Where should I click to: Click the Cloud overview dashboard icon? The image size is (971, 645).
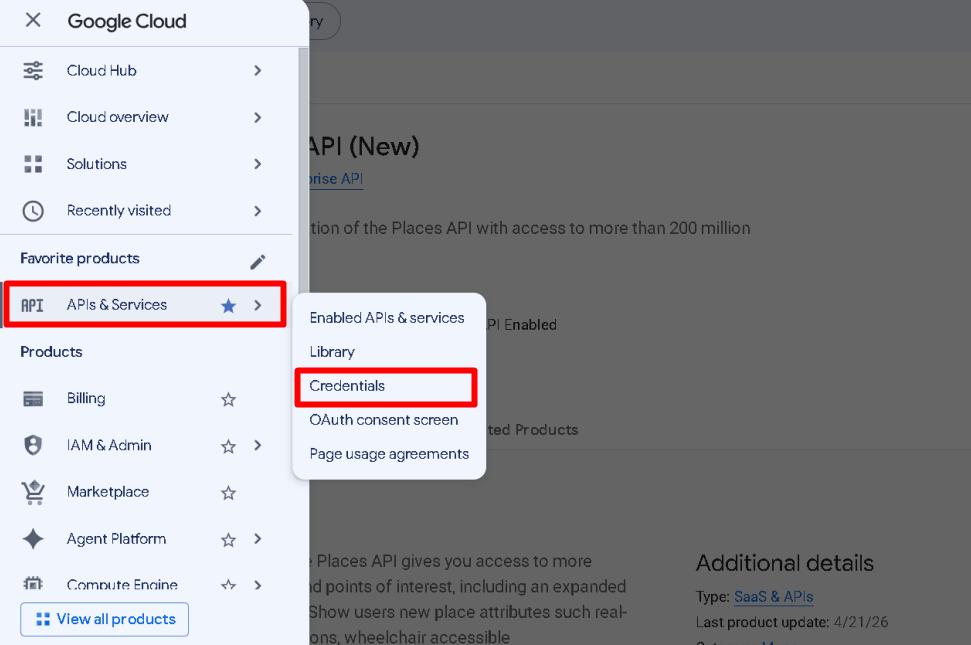[x=33, y=117]
